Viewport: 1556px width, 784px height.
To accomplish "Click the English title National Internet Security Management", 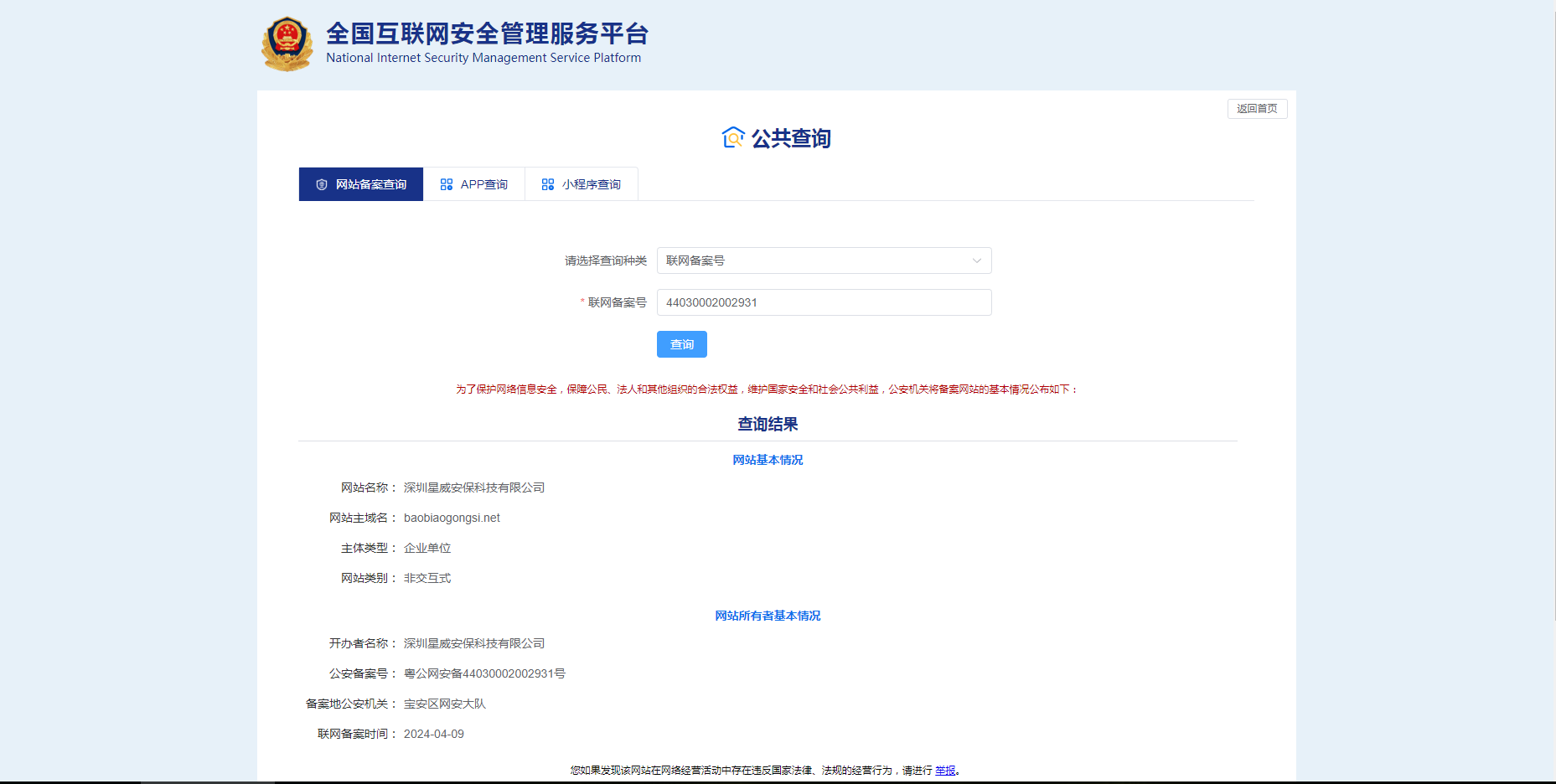I will (x=483, y=58).
